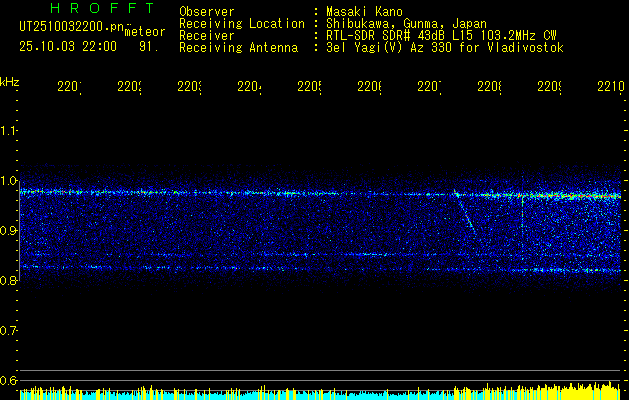Screen dimensions: 629x400
Task: Click the yellow intensity bar graph at bottom
Action: 321,392
